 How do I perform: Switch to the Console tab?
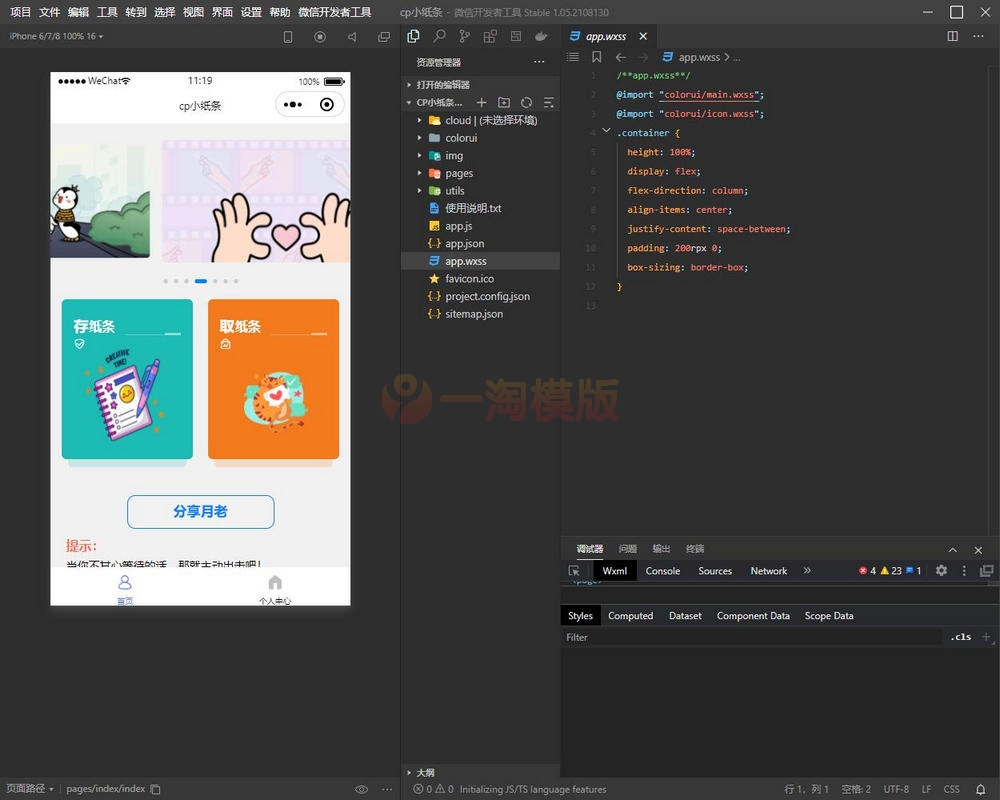(x=662, y=571)
